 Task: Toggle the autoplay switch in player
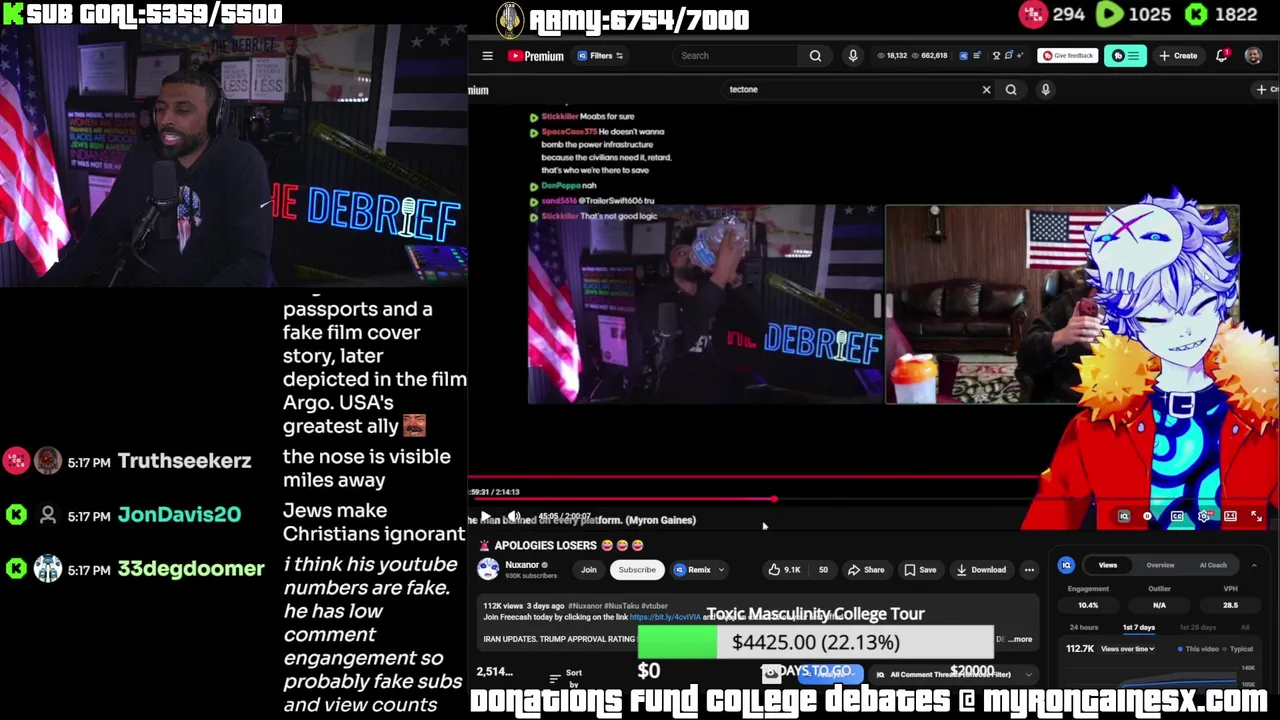(1148, 517)
